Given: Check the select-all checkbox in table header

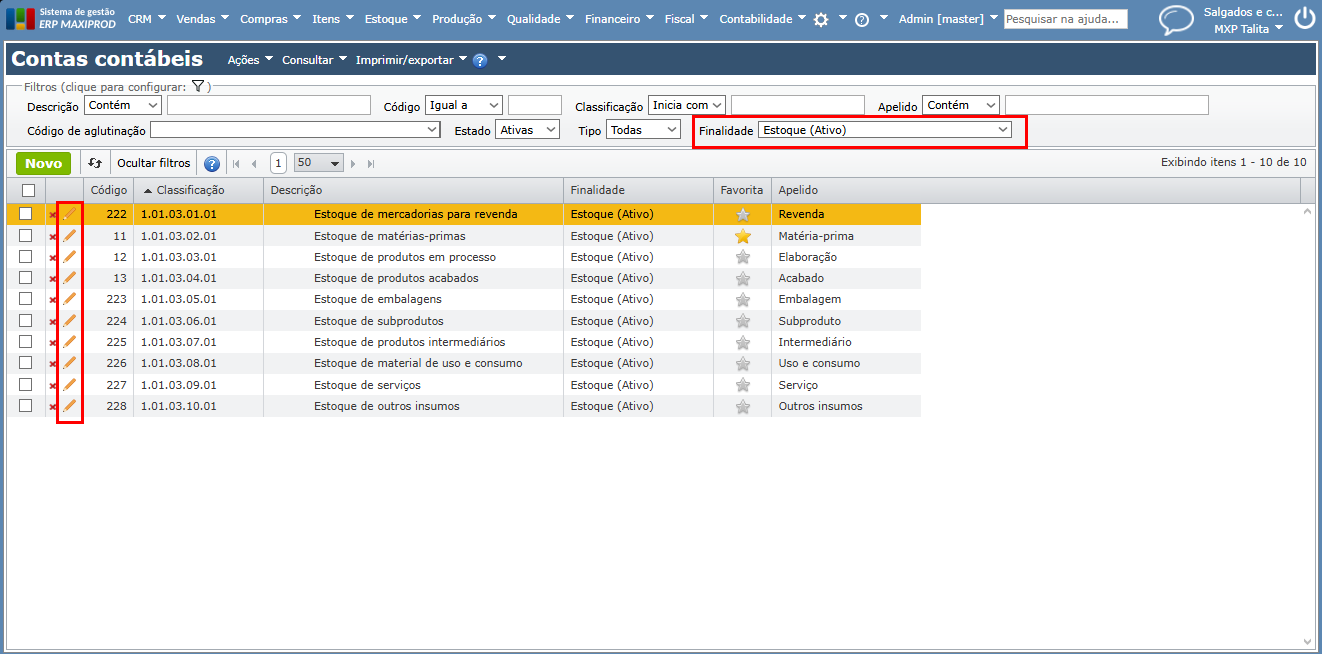Looking at the screenshot, I should coord(28,190).
